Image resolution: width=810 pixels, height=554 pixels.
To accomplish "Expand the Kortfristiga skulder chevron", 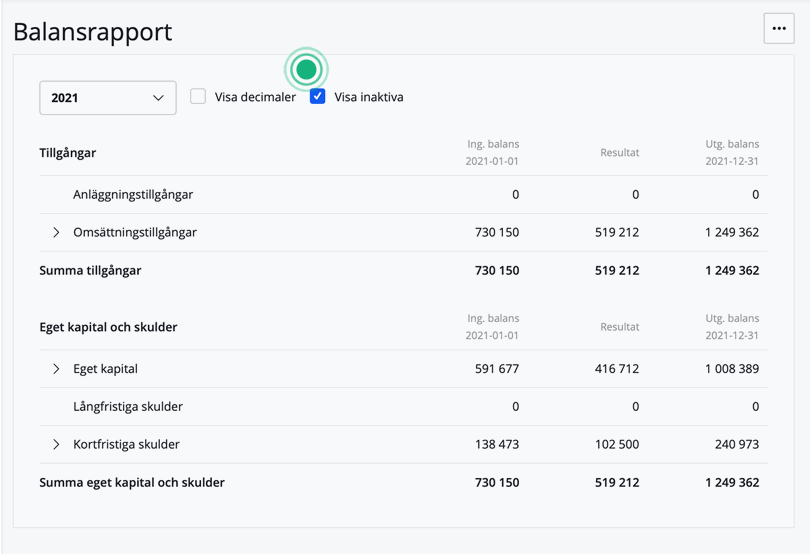I will pyautogui.click(x=56, y=444).
